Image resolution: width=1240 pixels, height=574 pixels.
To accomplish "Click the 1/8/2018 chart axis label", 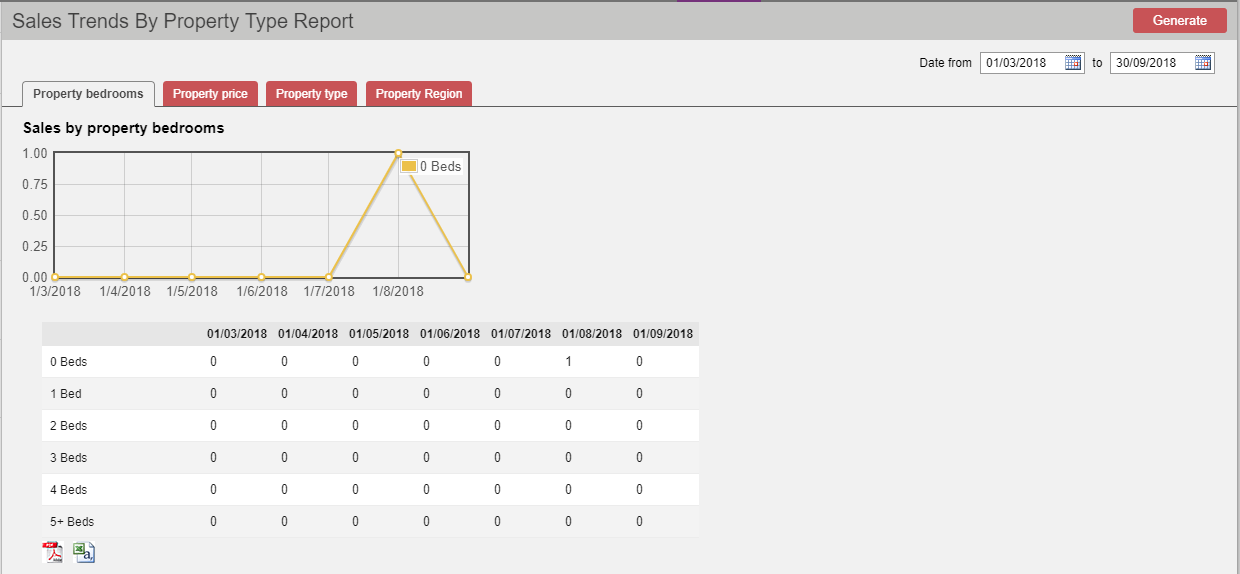I will coord(398,291).
